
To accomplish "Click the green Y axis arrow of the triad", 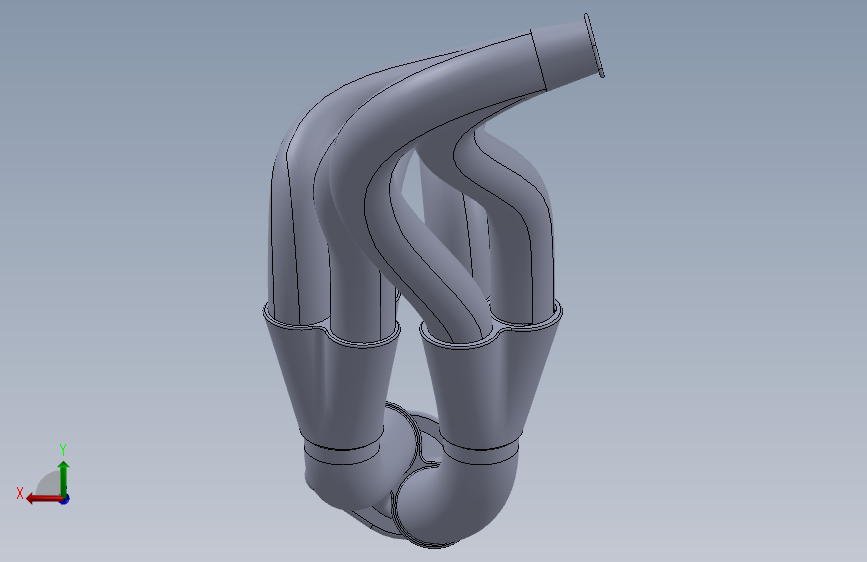I will click(64, 478).
